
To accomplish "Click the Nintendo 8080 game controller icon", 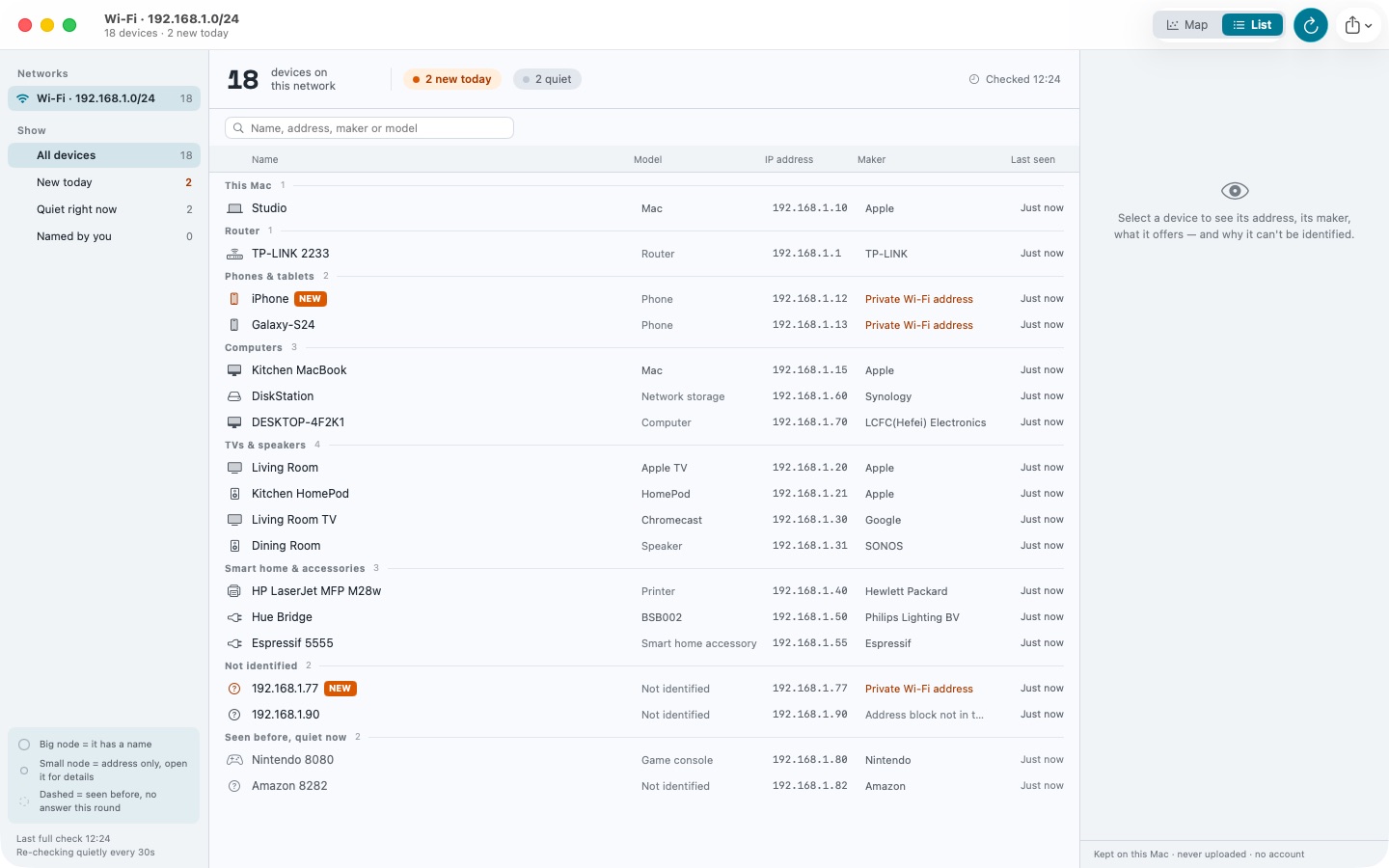I will coord(234,760).
